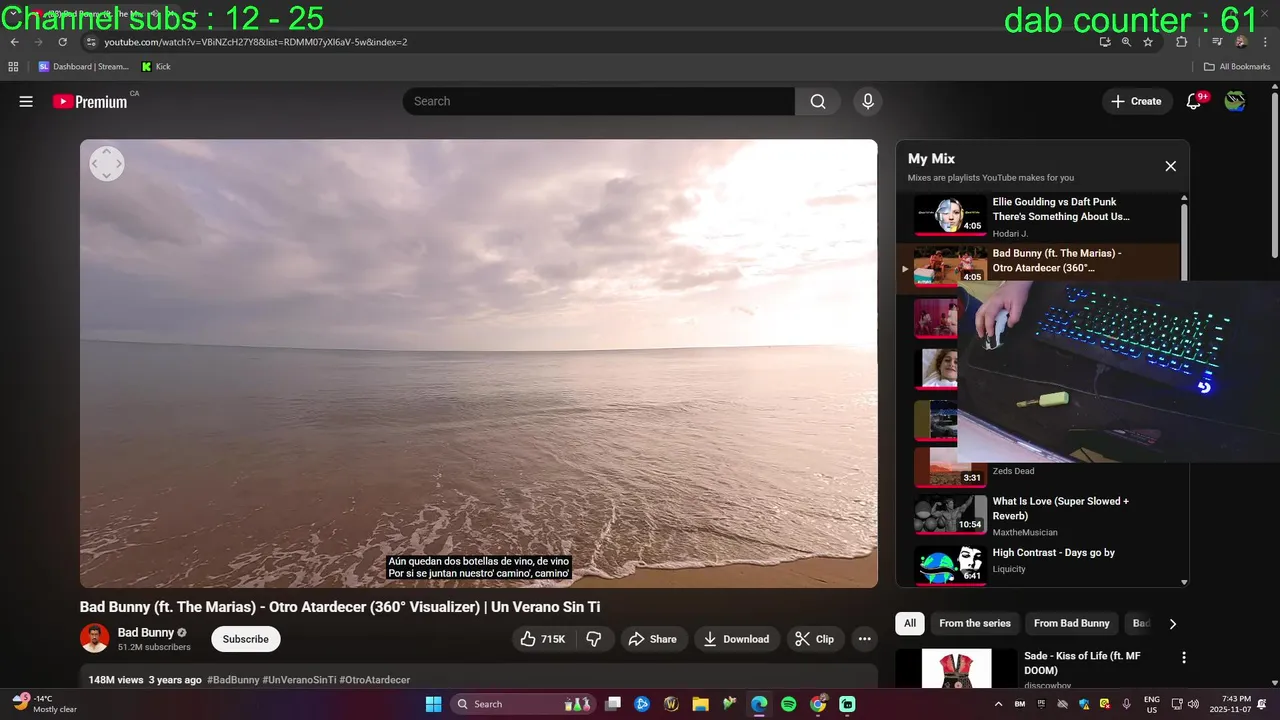Screen dimensions: 1280x720
Task: Open the browser zoom icon
Action: [x=1126, y=42]
